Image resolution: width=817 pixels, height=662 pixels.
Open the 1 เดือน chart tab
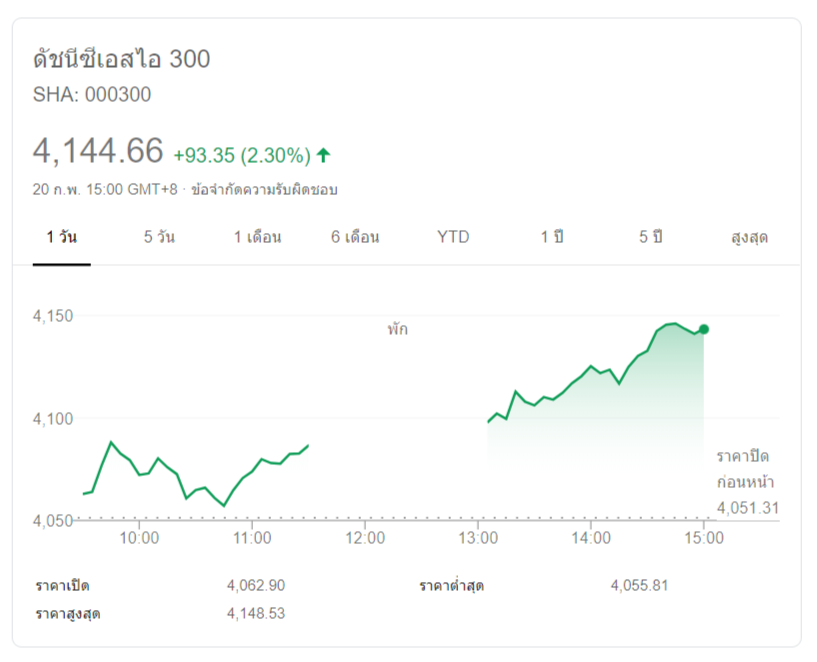[x=257, y=237]
